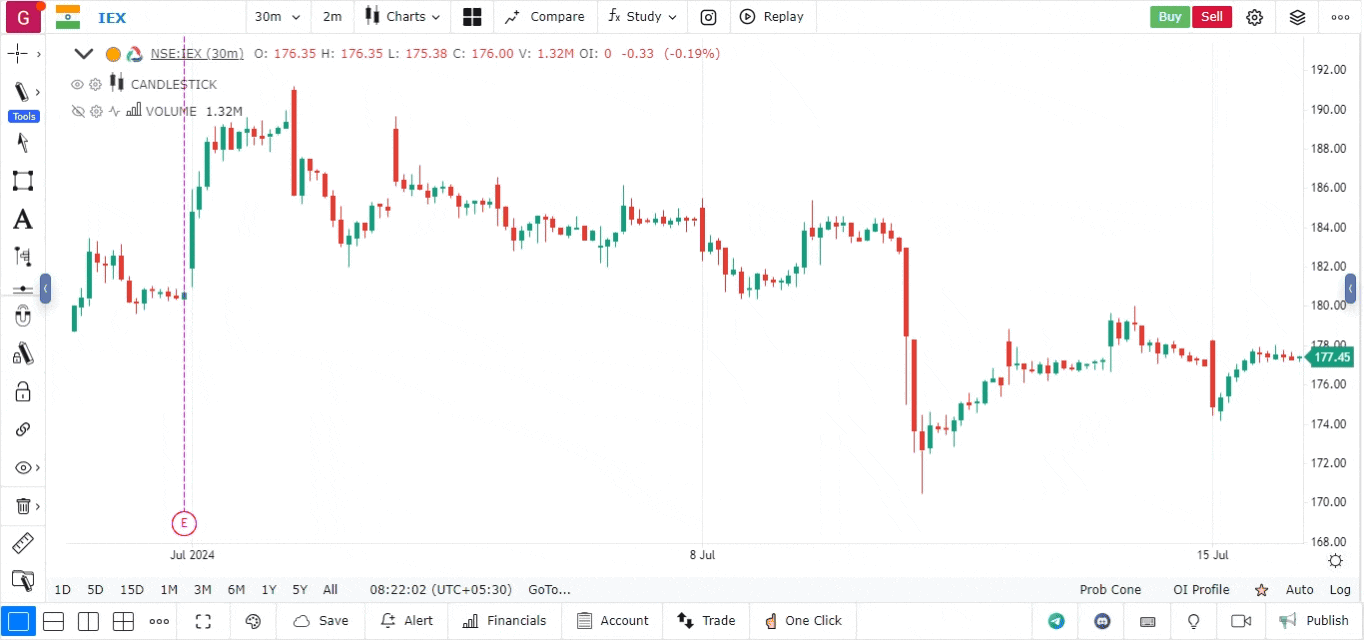
Task: Open the Study indicators dropdown
Action: click(643, 17)
